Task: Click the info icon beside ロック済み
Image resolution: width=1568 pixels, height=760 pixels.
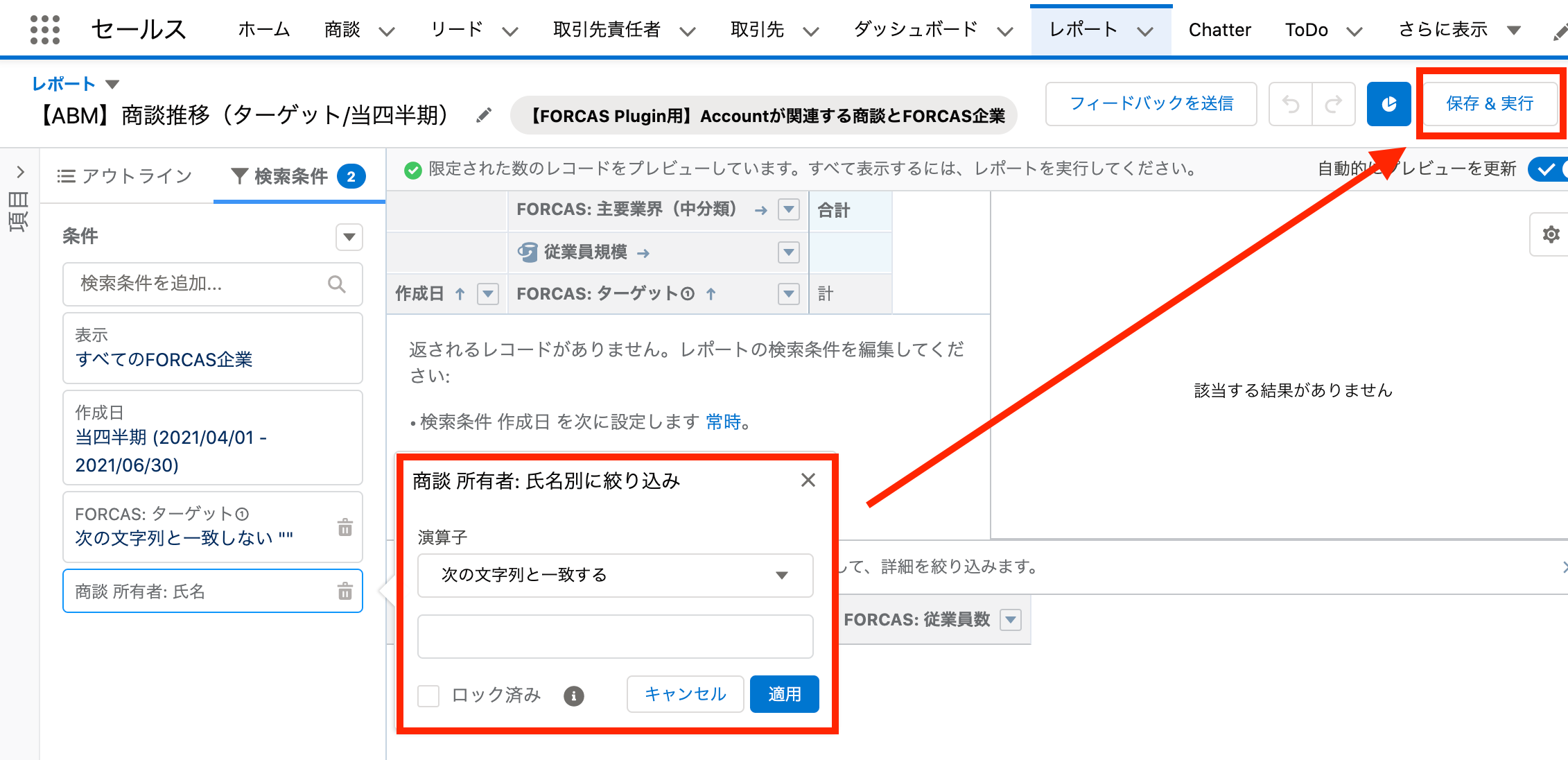Action: [x=573, y=695]
